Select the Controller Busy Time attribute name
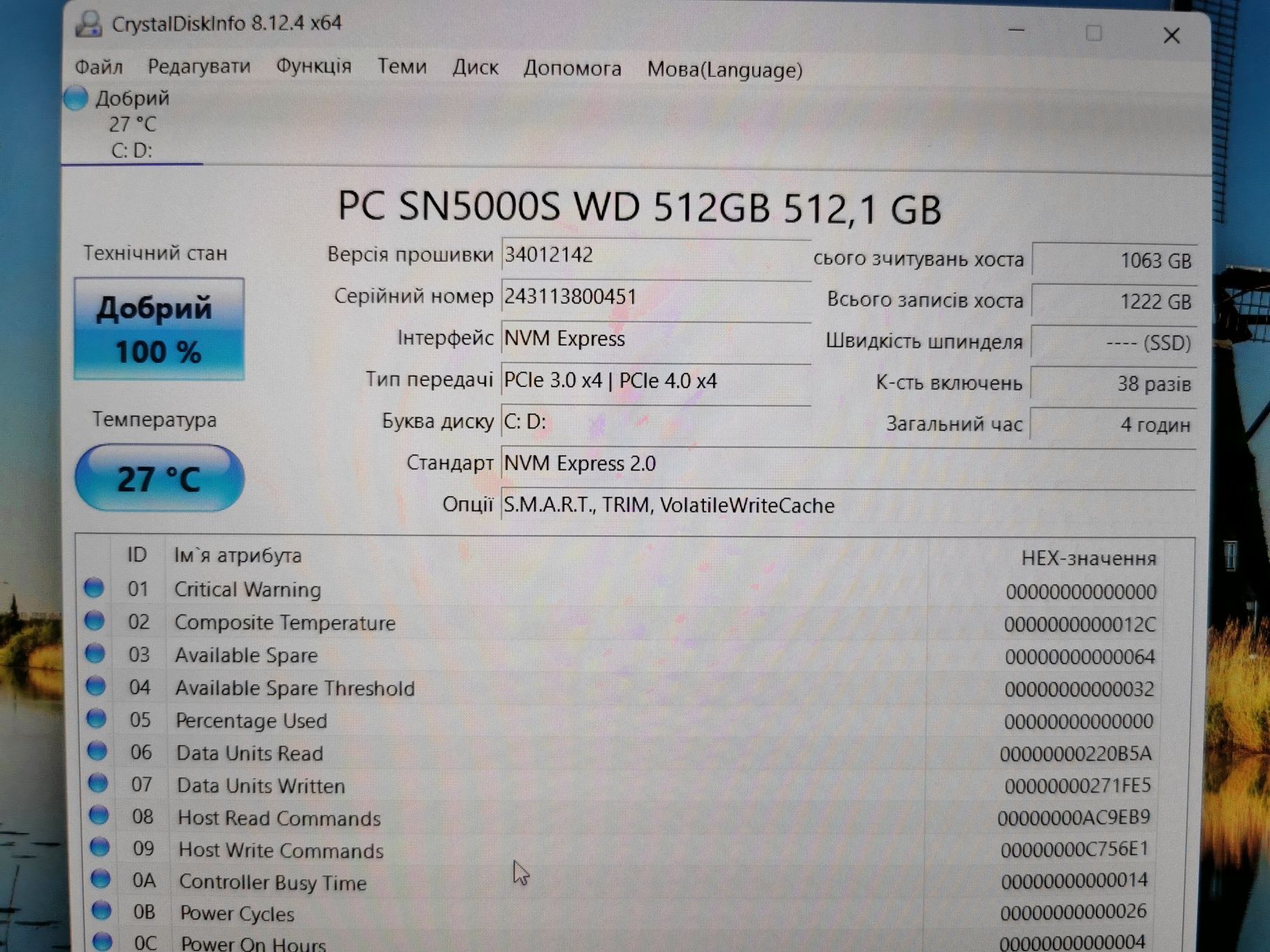The image size is (1270, 952). click(x=273, y=882)
